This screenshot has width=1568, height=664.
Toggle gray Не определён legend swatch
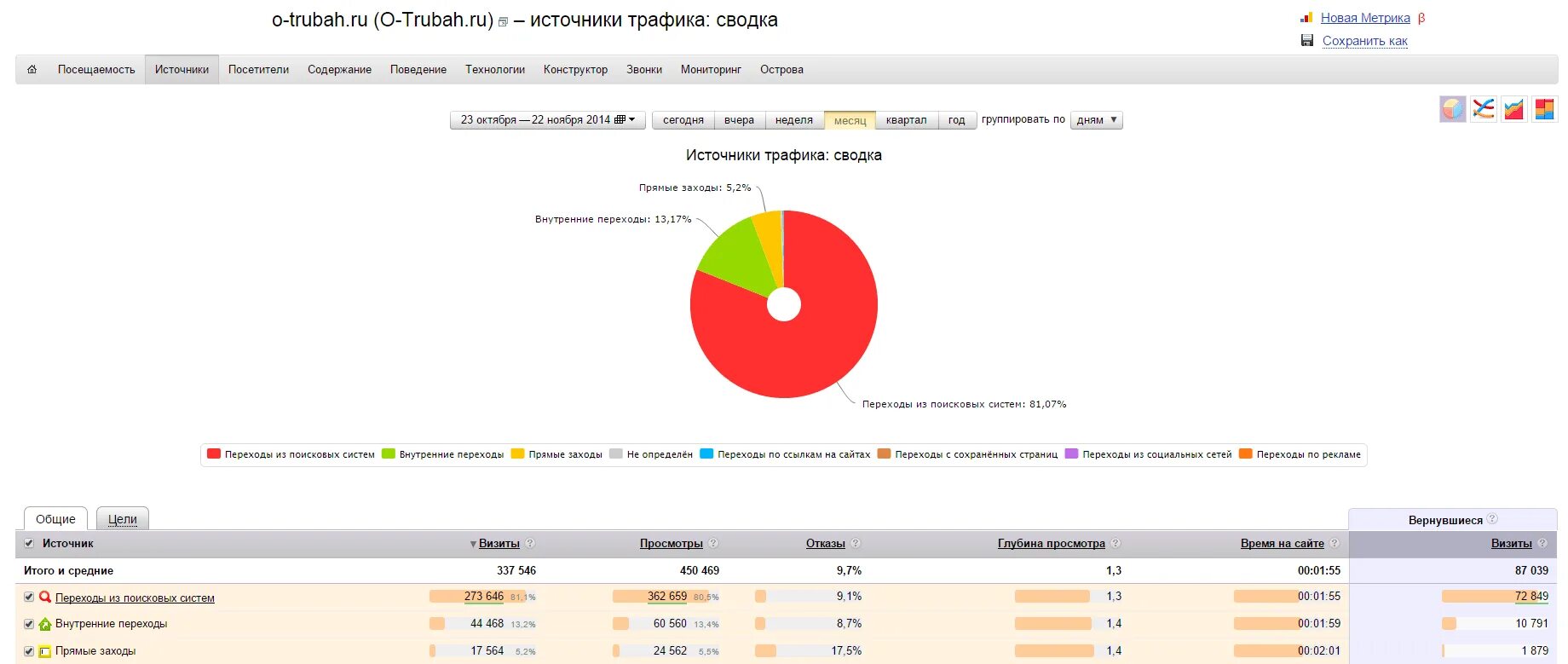(616, 453)
